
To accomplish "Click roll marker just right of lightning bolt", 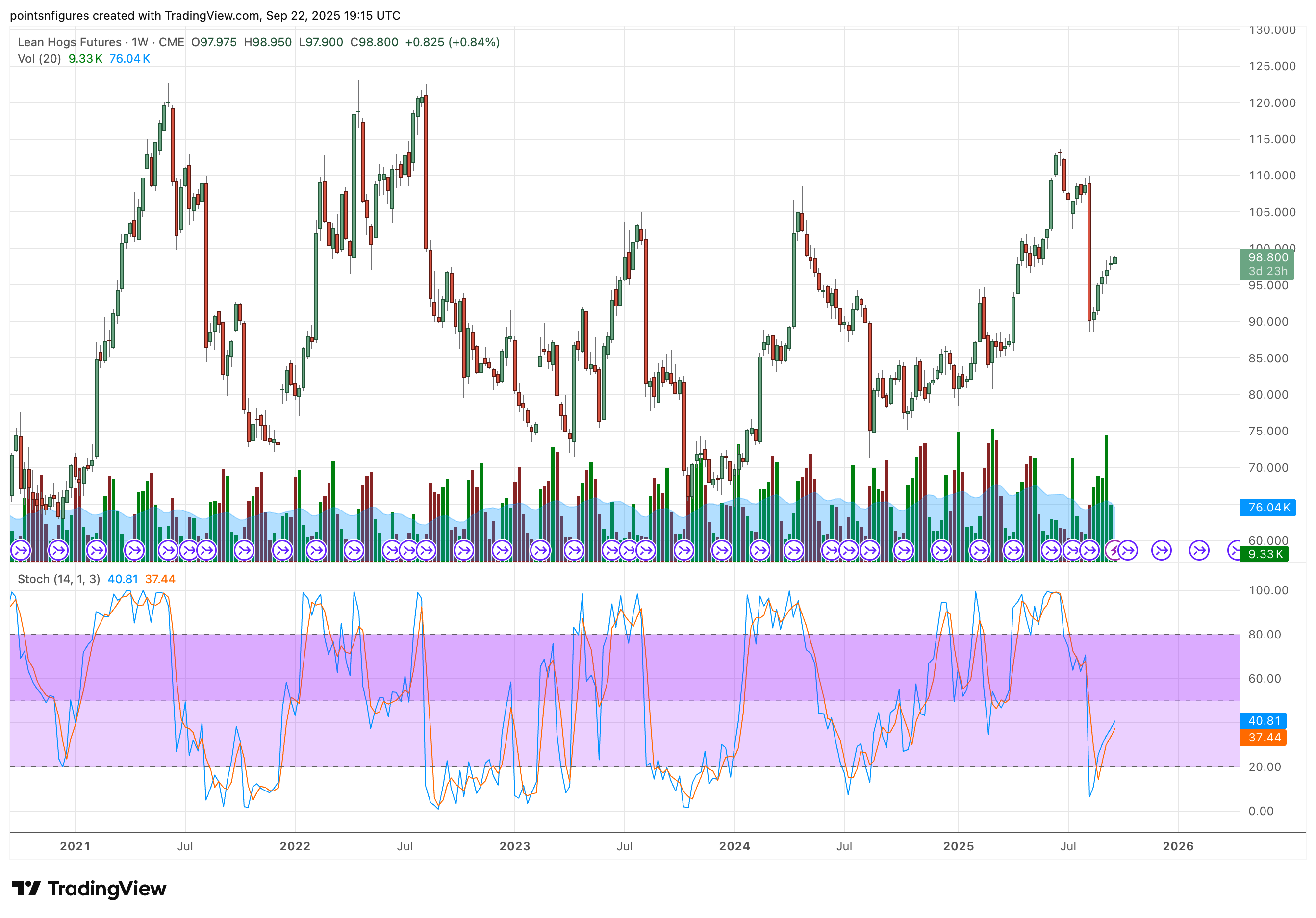I will (1127, 550).
